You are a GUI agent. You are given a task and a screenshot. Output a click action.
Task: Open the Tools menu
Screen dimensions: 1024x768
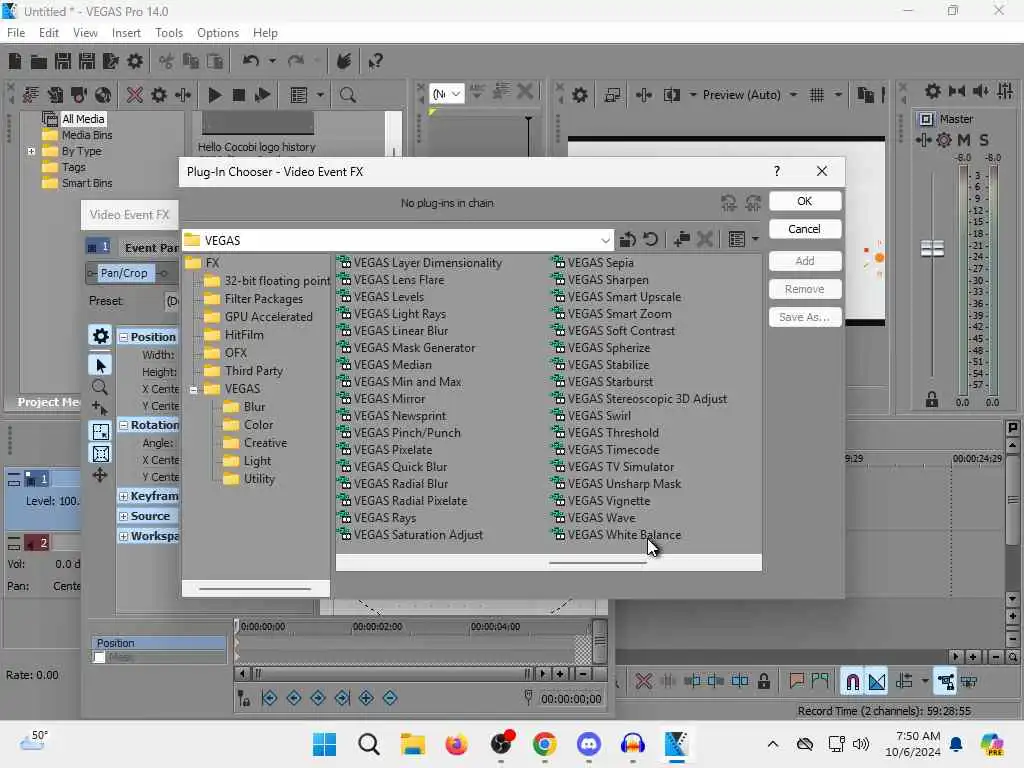(x=169, y=33)
